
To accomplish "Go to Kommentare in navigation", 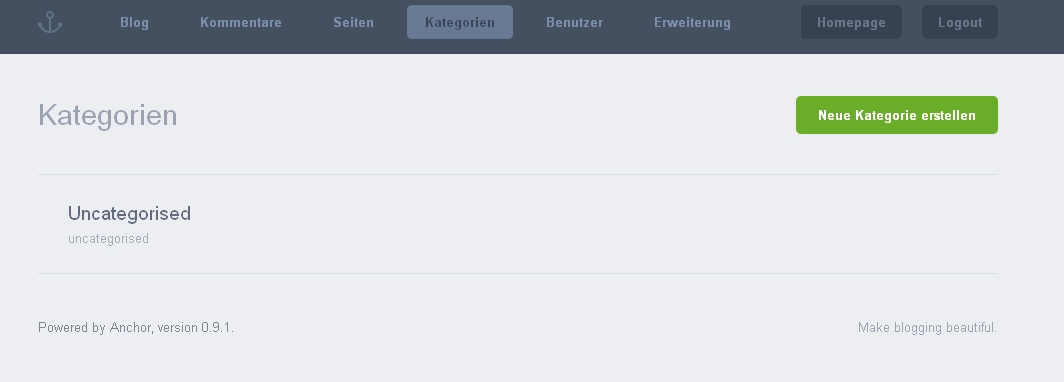I will [241, 22].
